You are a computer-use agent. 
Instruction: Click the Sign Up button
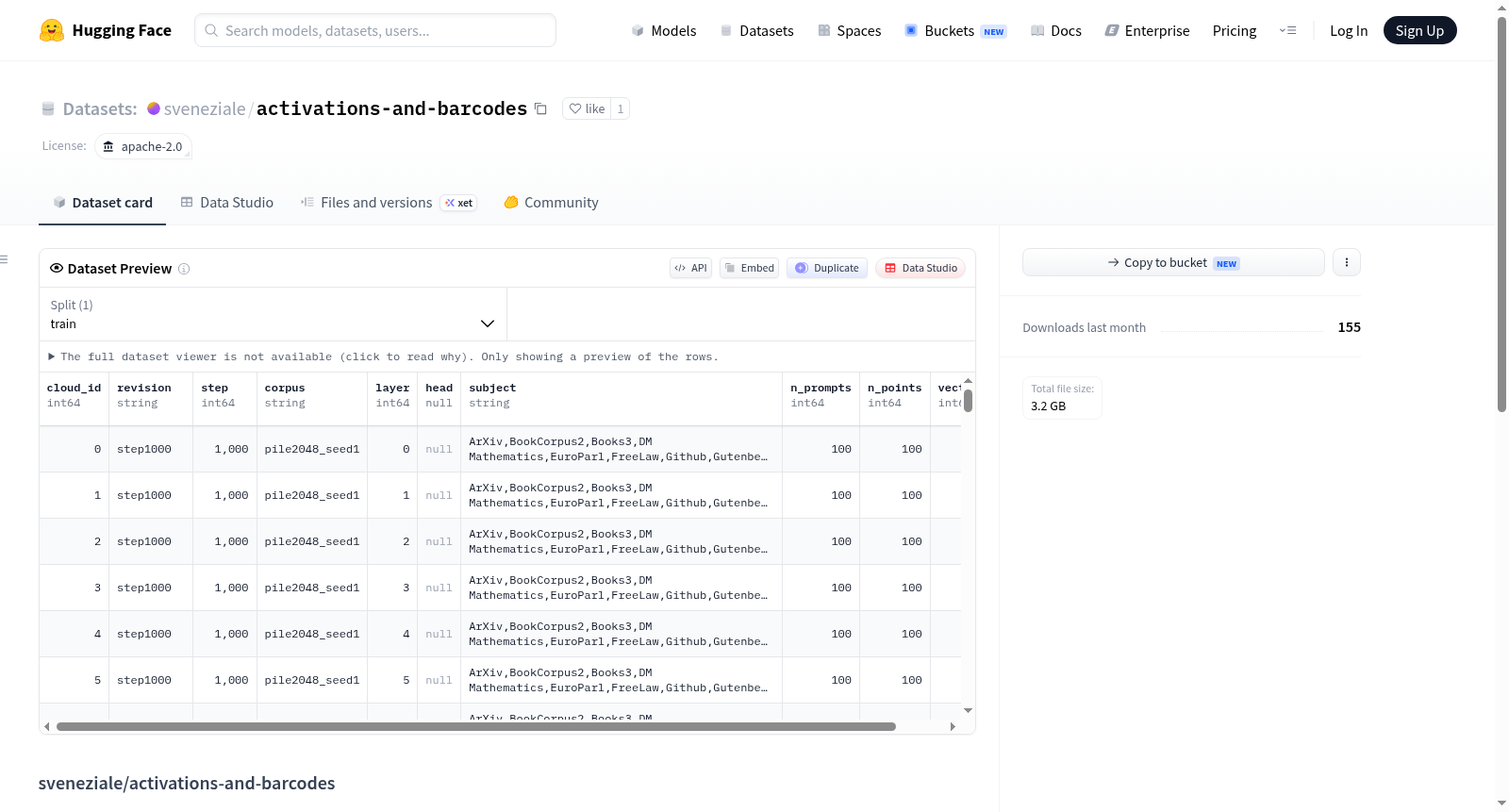pos(1419,30)
